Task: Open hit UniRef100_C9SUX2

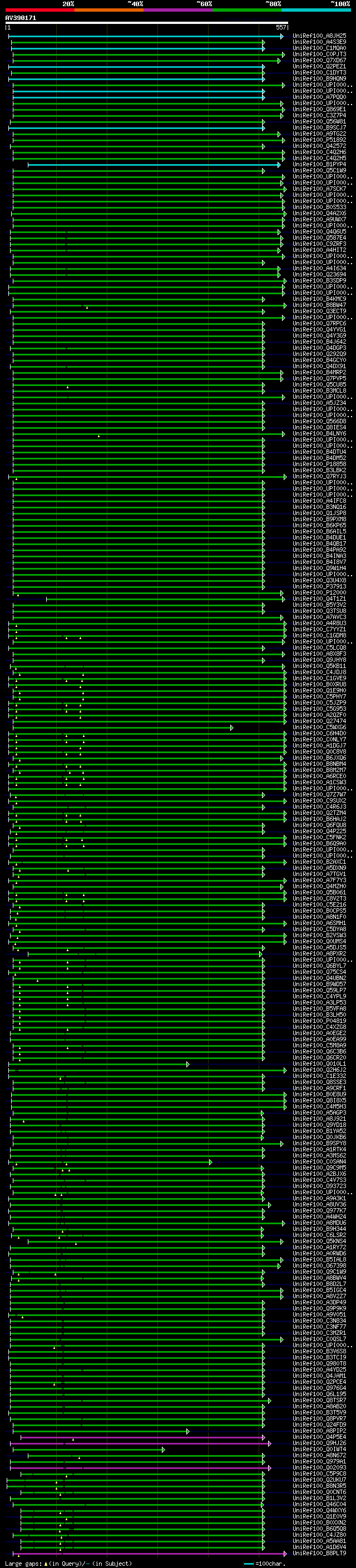Action: 319,801
